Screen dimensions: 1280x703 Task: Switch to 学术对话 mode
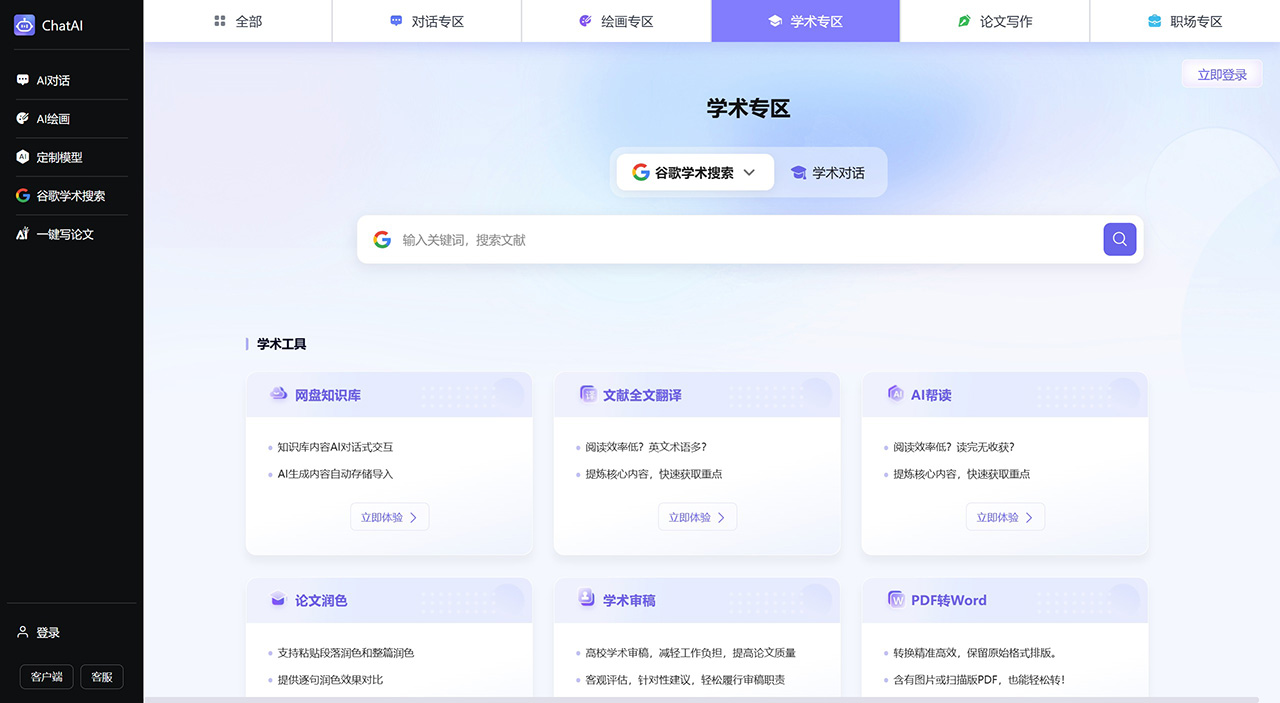[x=828, y=171]
